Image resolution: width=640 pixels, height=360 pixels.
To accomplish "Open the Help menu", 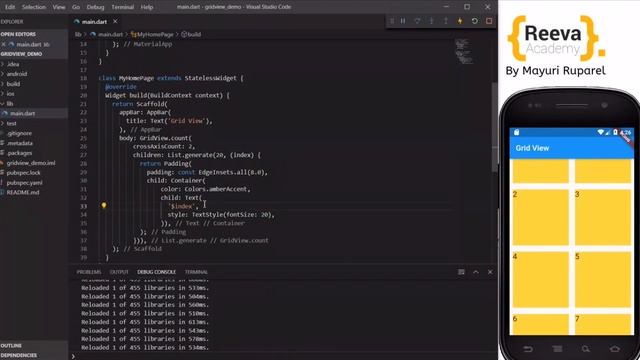I will [147, 7].
